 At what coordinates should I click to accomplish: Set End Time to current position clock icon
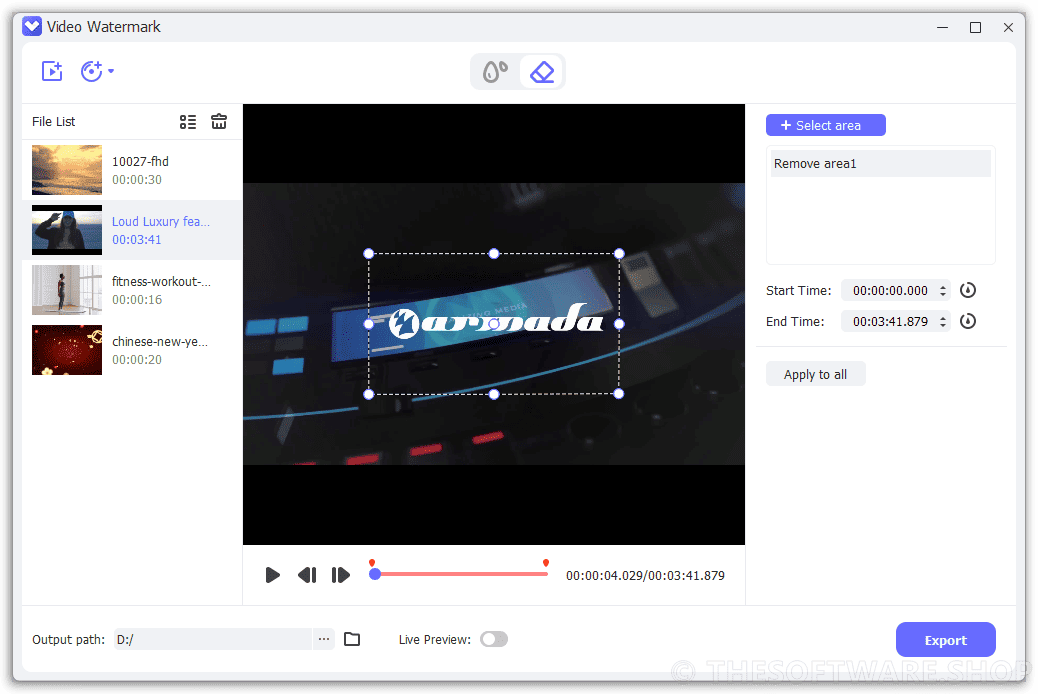[968, 321]
